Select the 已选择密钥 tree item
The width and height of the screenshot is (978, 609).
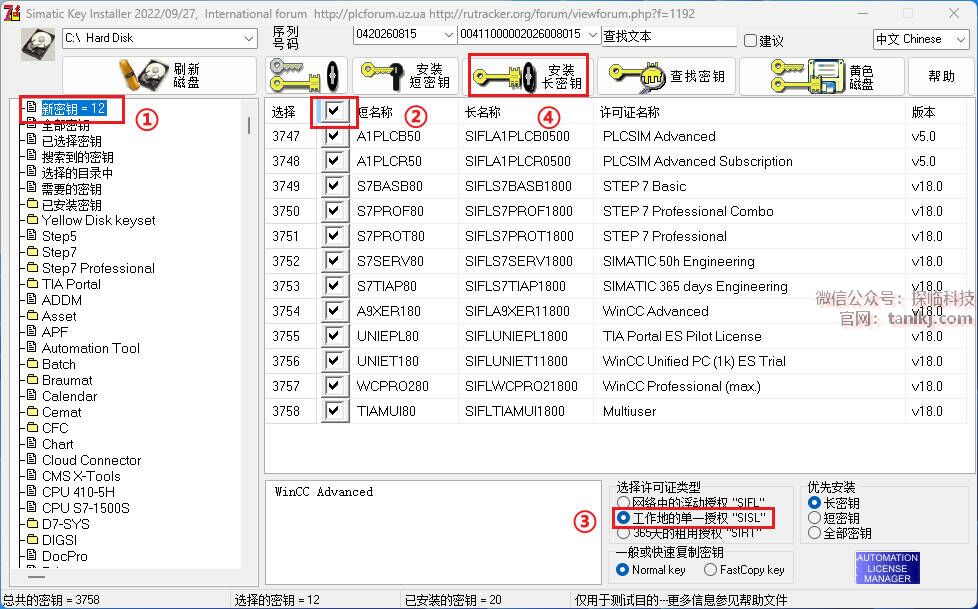click(71, 141)
